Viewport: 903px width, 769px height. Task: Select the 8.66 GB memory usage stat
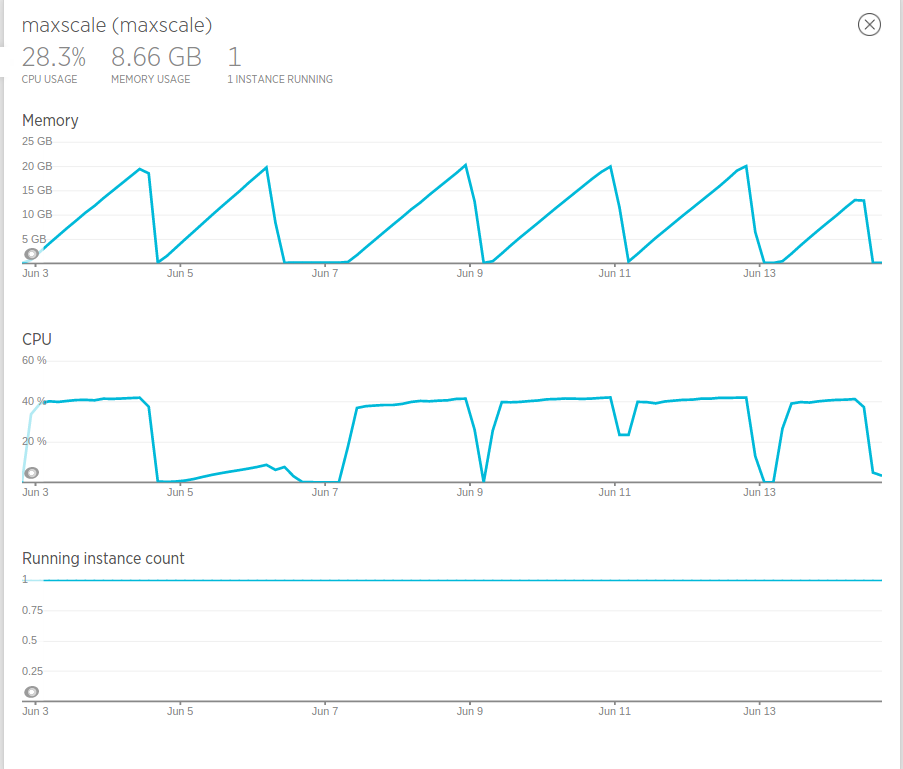pyautogui.click(x=155, y=57)
